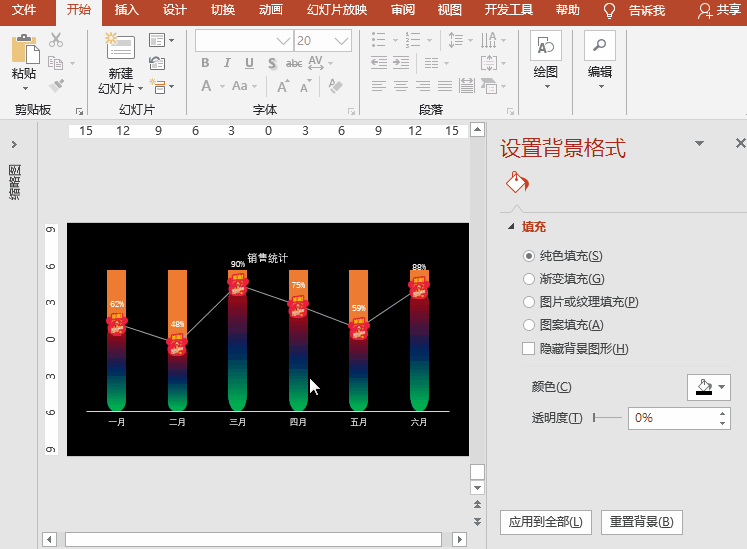Toggle Italic formatting
Viewport: 747px width, 549px height.
(x=227, y=63)
